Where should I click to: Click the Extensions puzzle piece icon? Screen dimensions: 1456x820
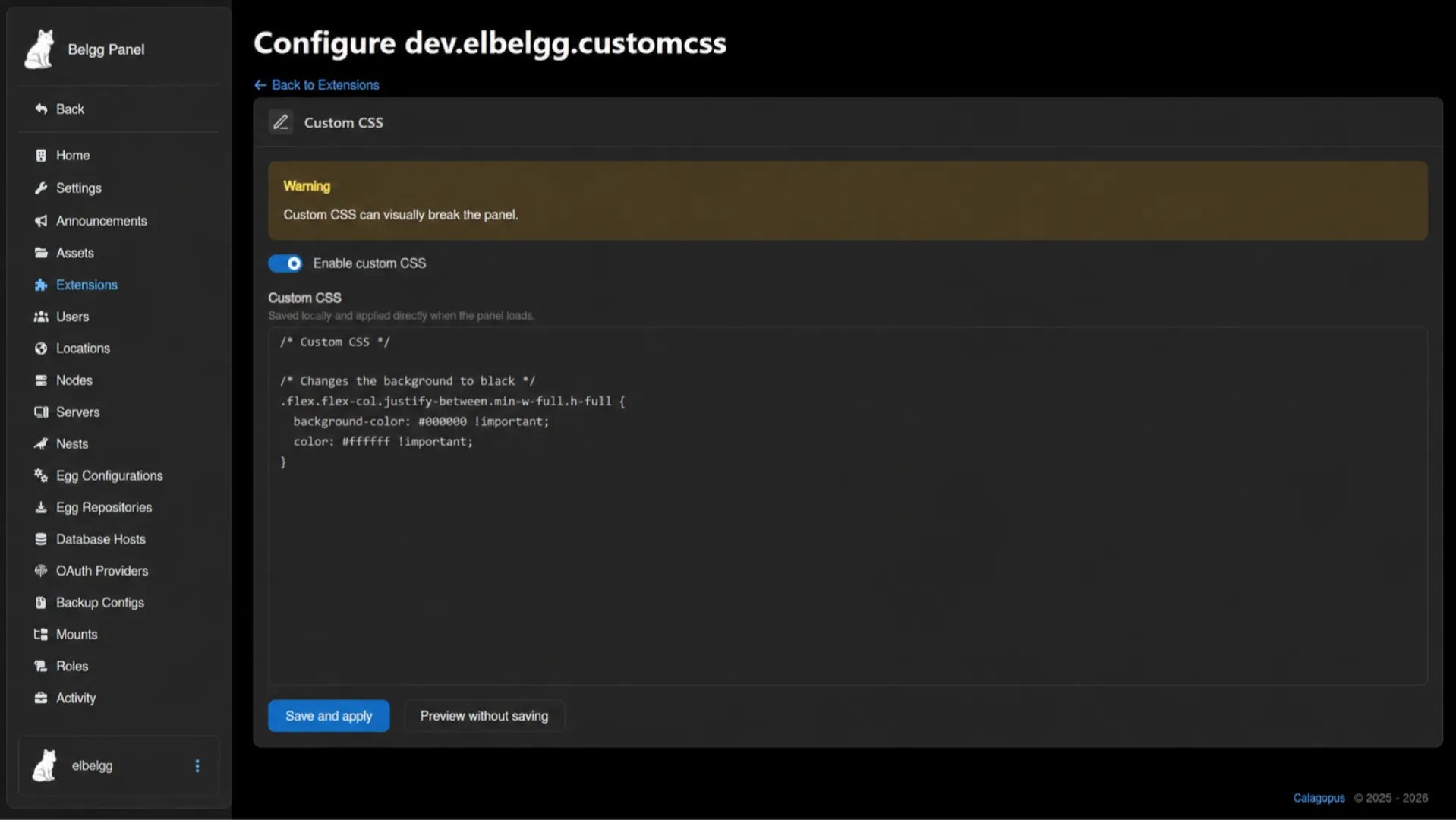[41, 285]
